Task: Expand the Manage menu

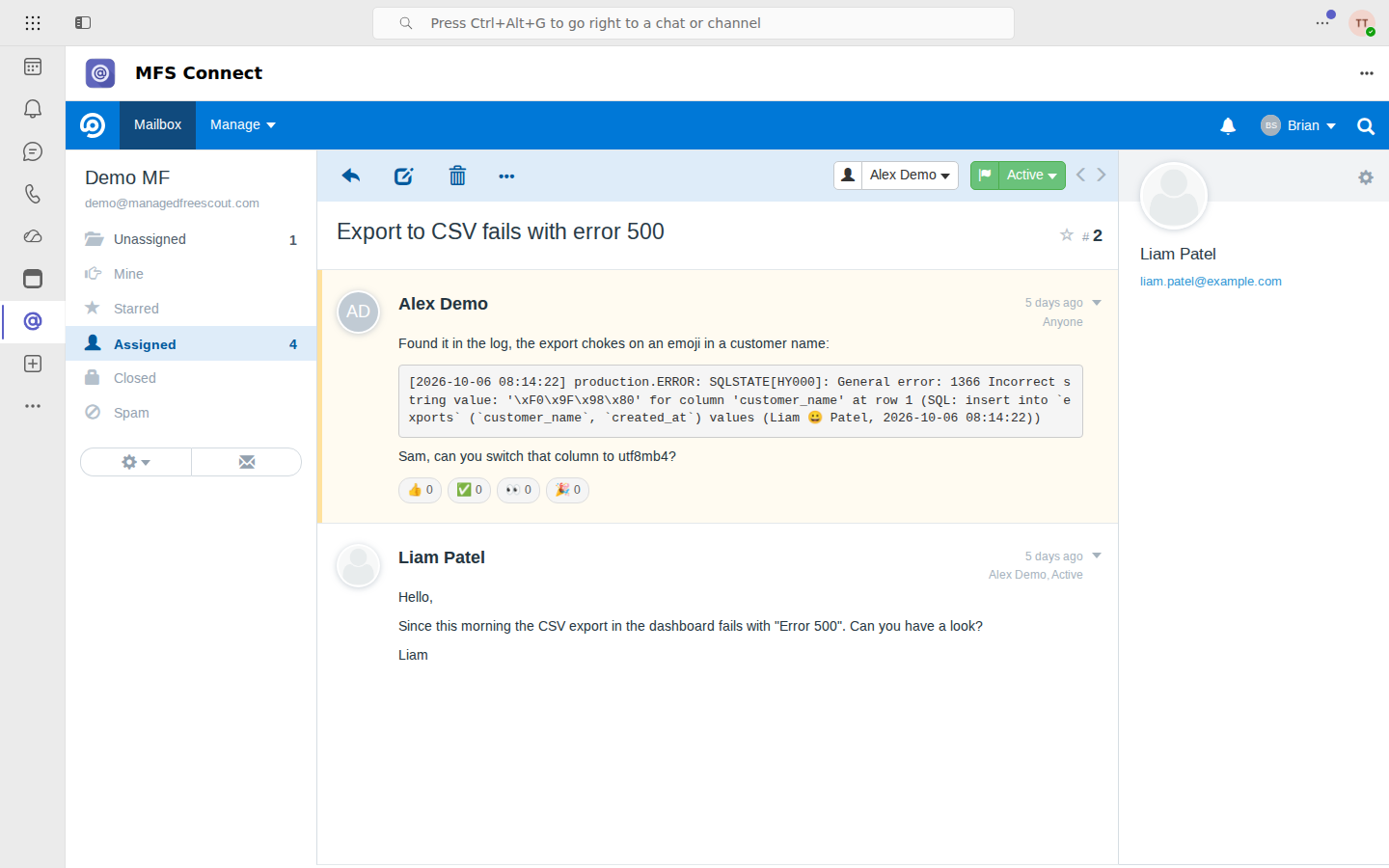Action: point(243,125)
